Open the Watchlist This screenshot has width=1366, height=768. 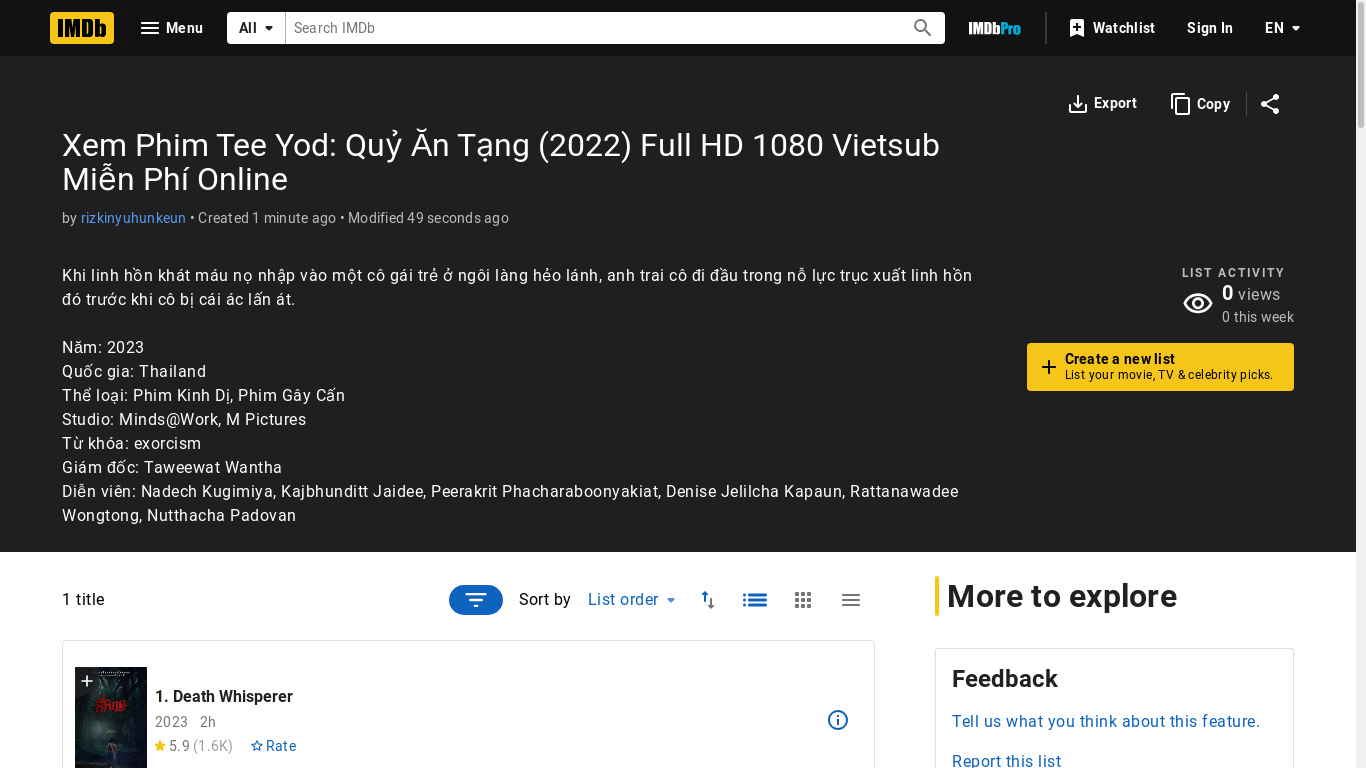(x=1111, y=28)
